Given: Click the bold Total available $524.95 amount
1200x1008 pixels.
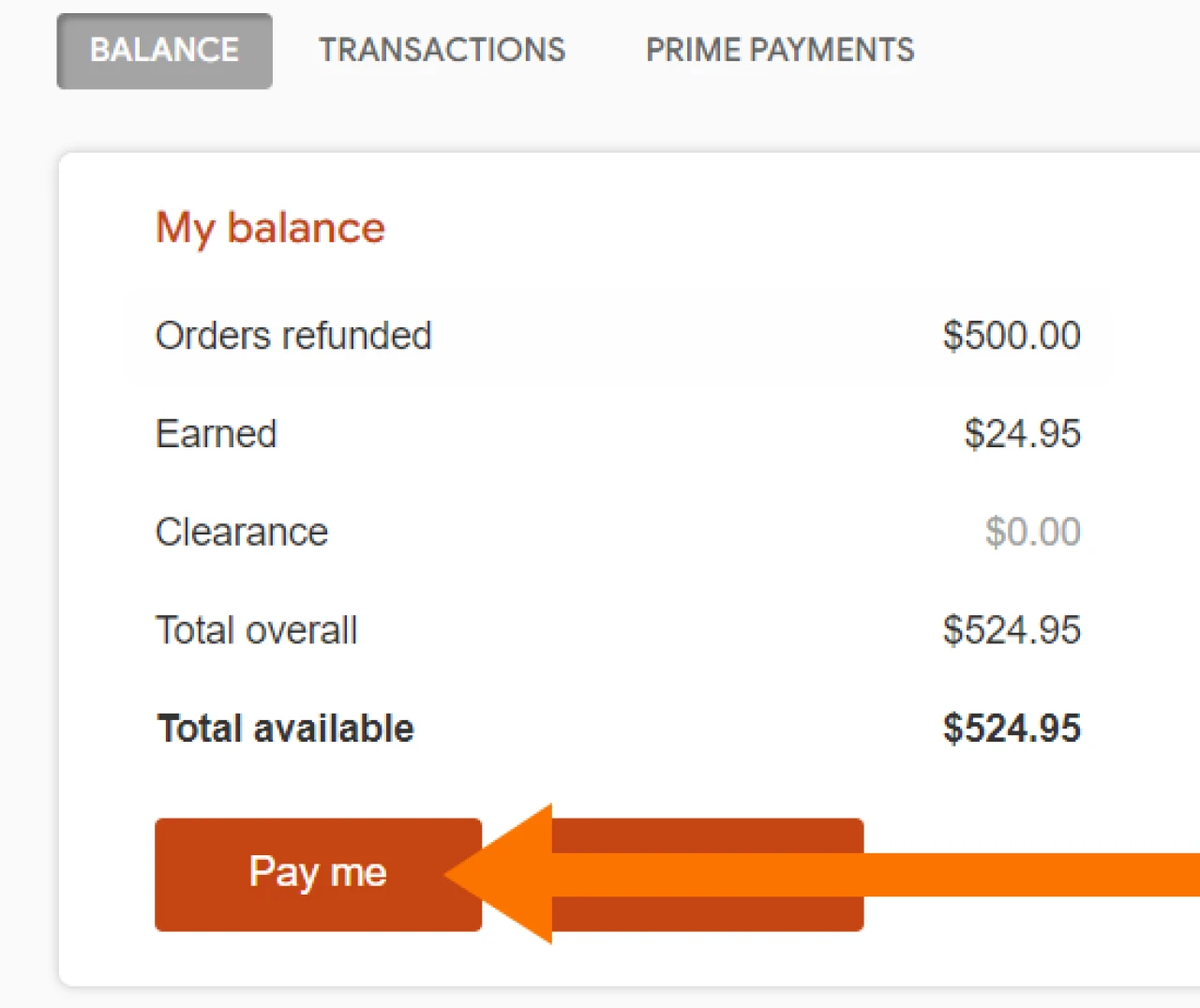Looking at the screenshot, I should click(1011, 729).
